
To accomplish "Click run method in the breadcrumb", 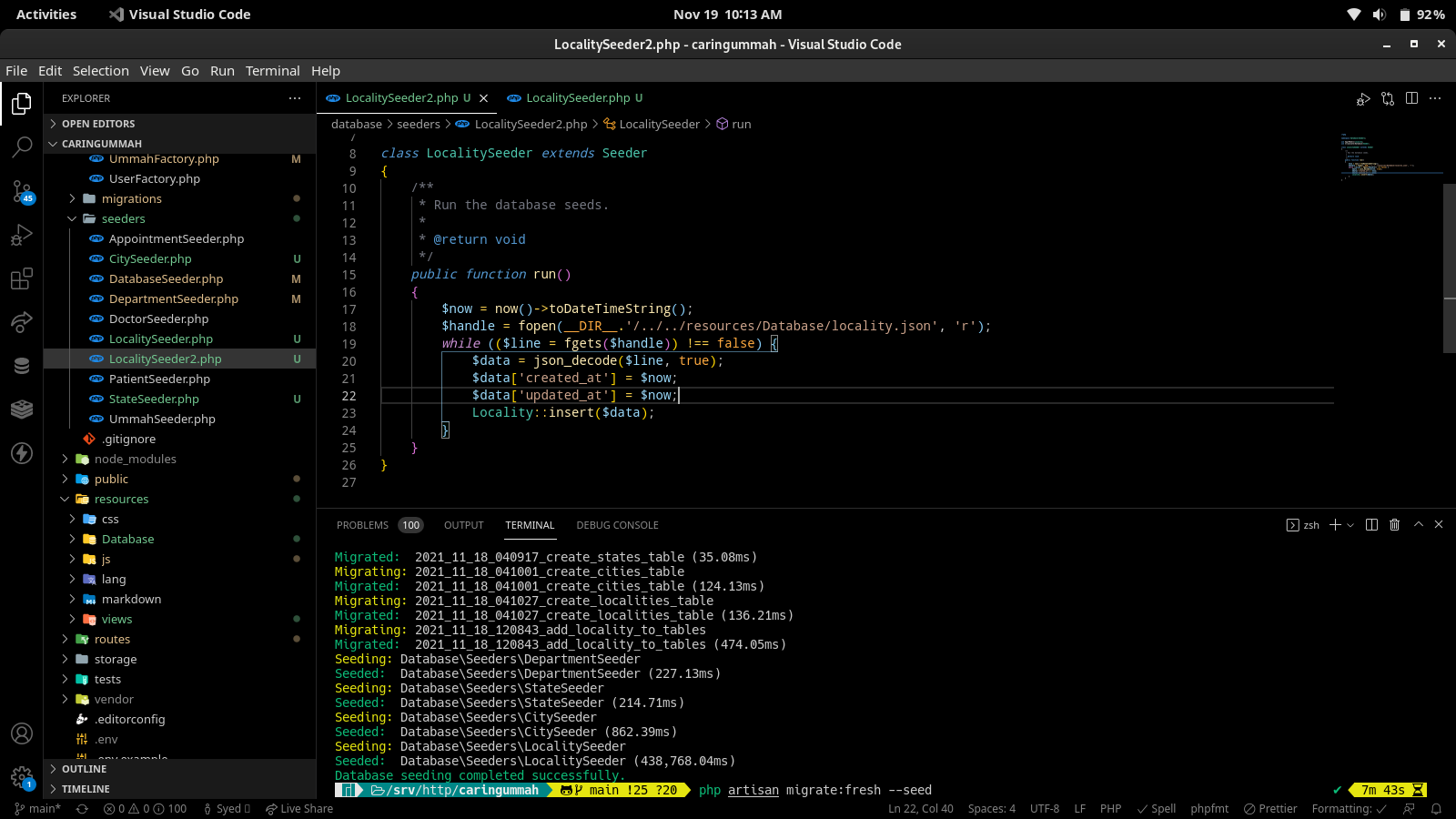I will point(734,125).
